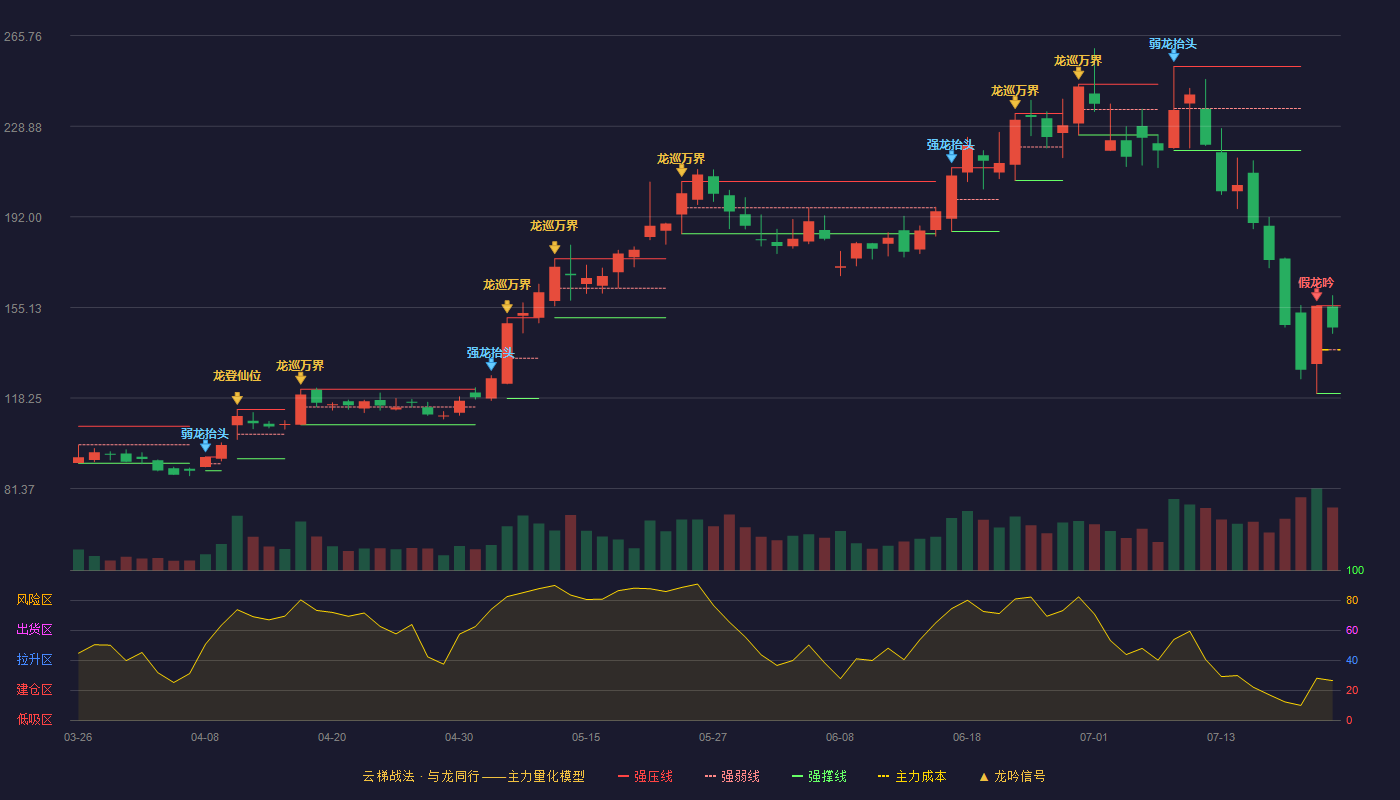
Task: Click the 07-01 date label
Action: 1094,737
